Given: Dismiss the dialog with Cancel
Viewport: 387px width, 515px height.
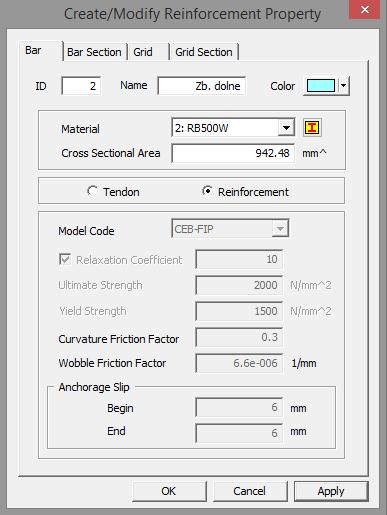Looking at the screenshot, I should [250, 491].
